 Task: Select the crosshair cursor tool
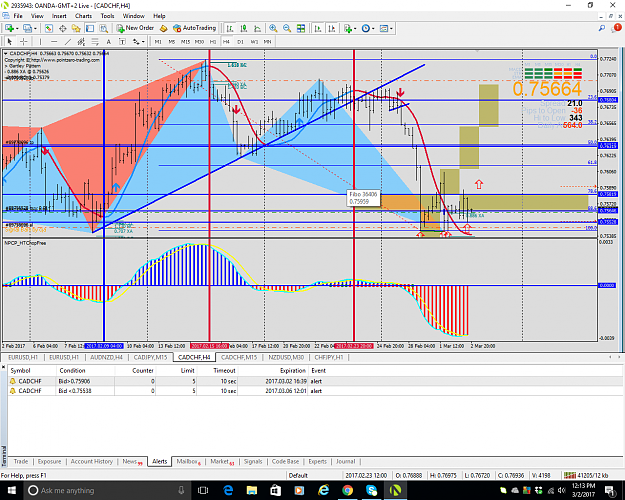pos(24,41)
